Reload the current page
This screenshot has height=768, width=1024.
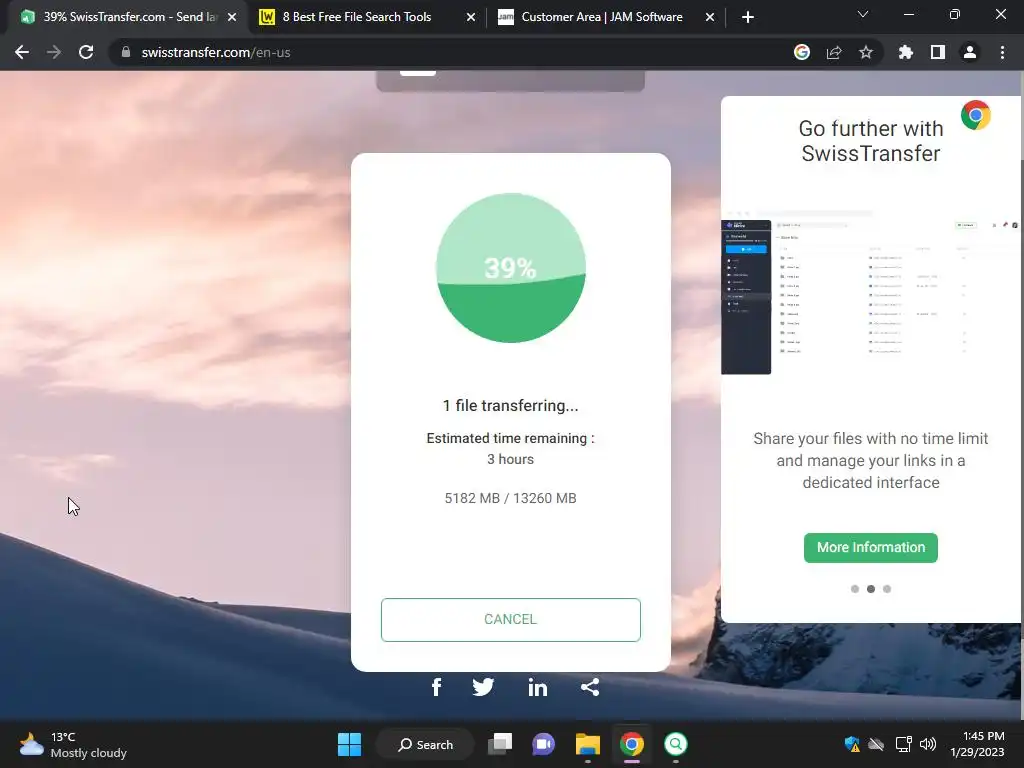(86, 52)
